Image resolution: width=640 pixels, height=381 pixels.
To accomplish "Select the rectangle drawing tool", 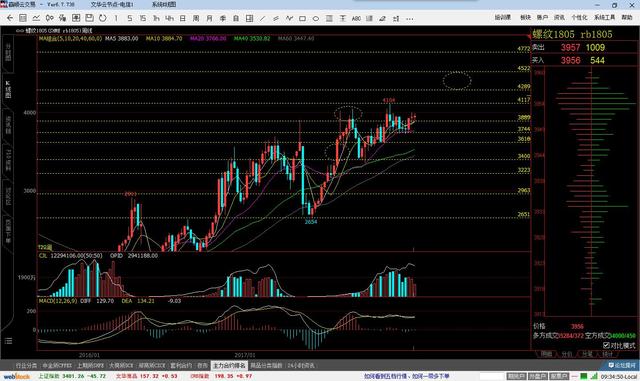I will pyautogui.click(x=302, y=18).
